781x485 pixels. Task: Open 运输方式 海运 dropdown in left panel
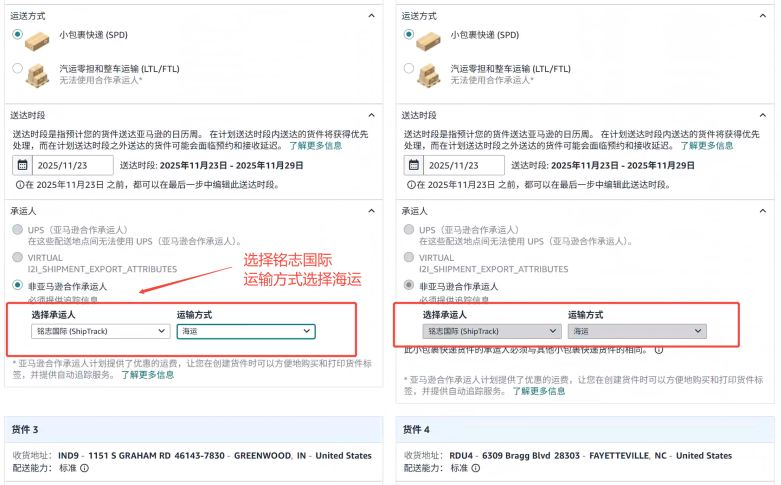(x=246, y=331)
